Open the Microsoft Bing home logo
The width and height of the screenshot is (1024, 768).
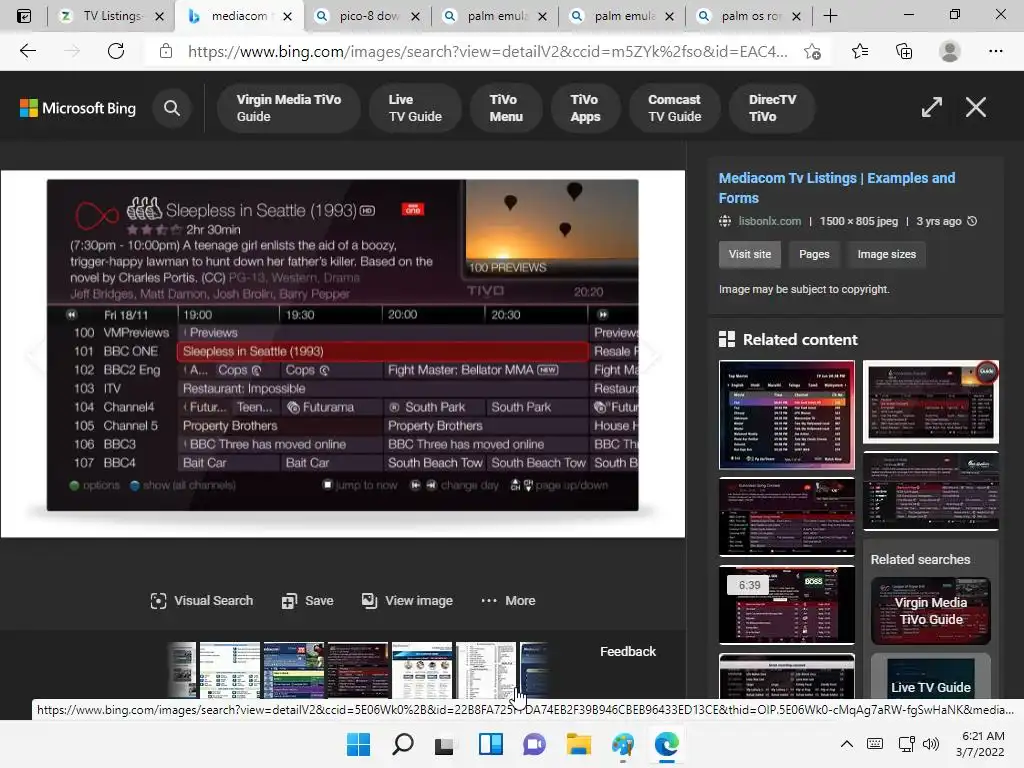pos(78,108)
